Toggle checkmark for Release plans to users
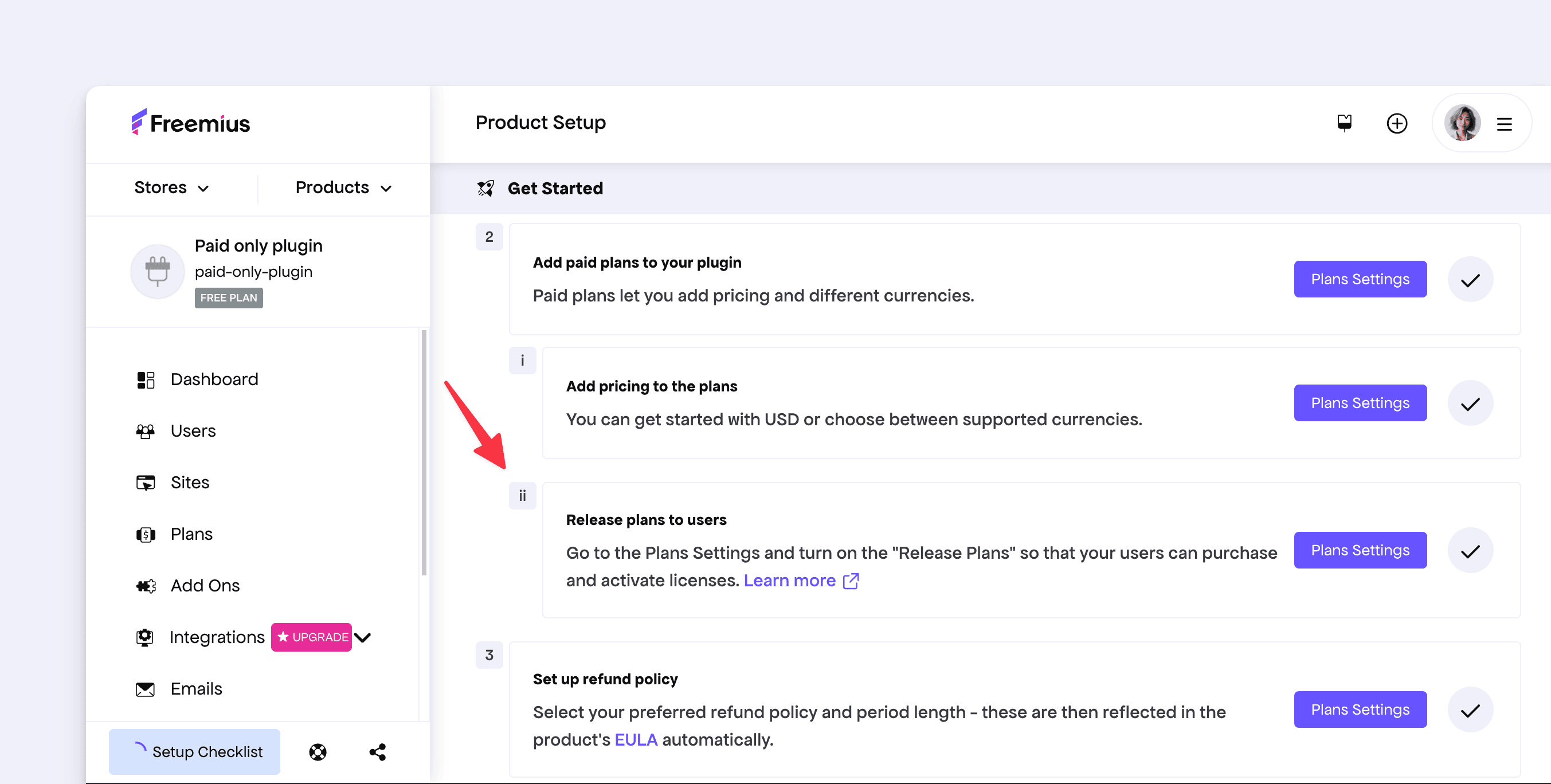The width and height of the screenshot is (1551, 784). pos(1470,550)
